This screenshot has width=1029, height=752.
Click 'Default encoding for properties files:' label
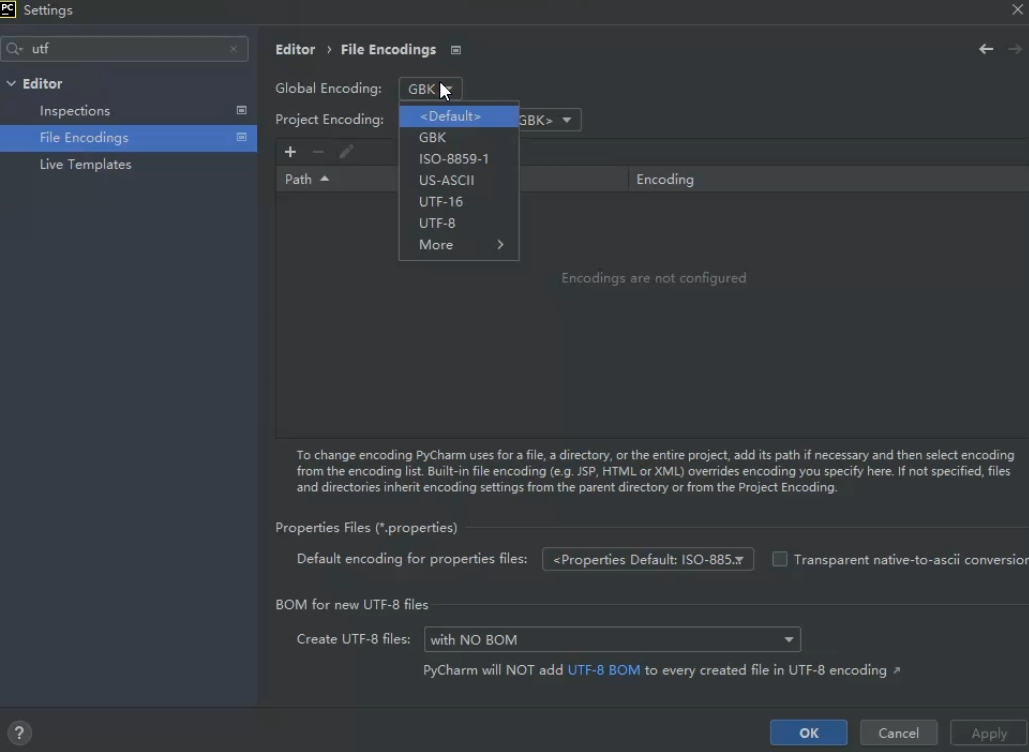412,558
